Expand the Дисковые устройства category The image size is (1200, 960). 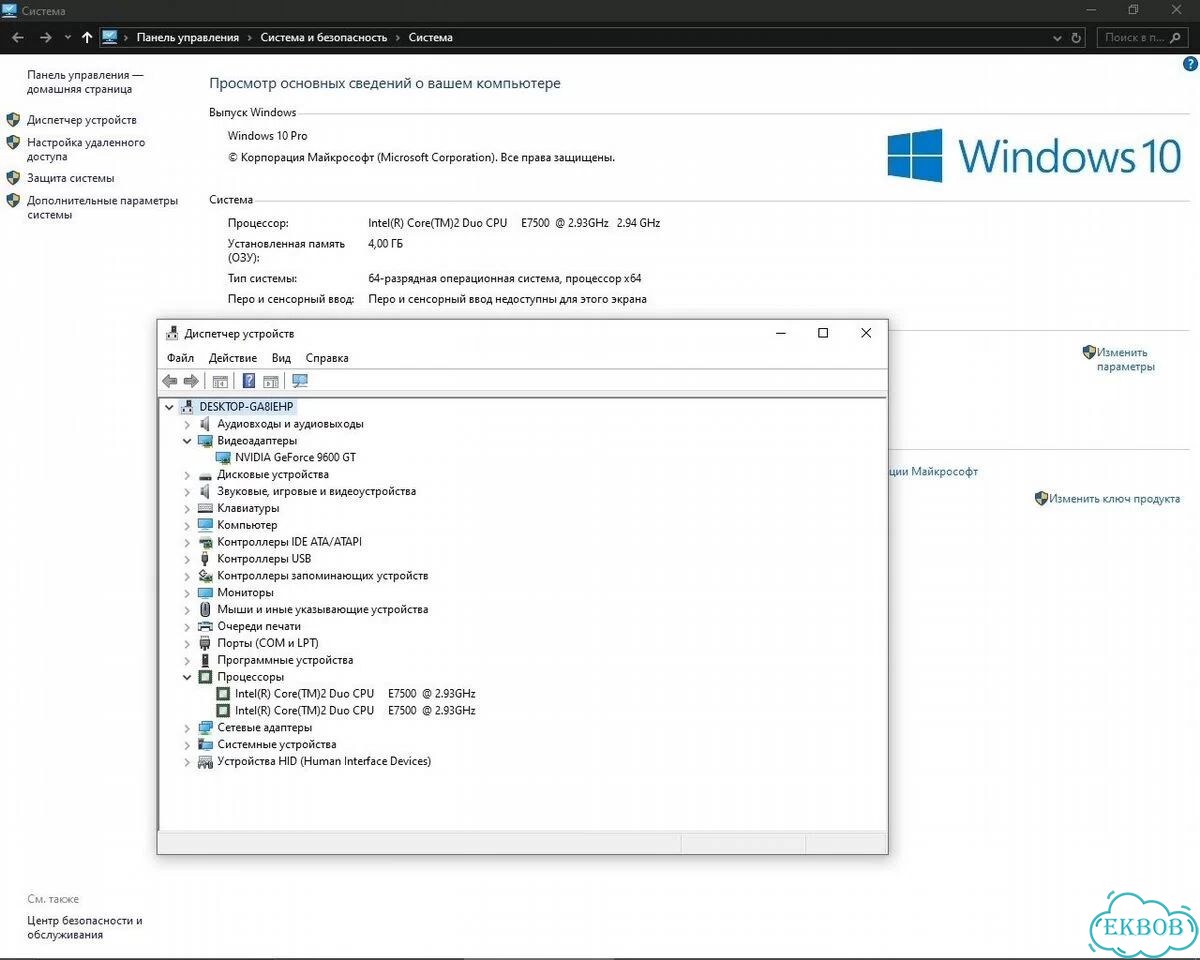tap(187, 474)
